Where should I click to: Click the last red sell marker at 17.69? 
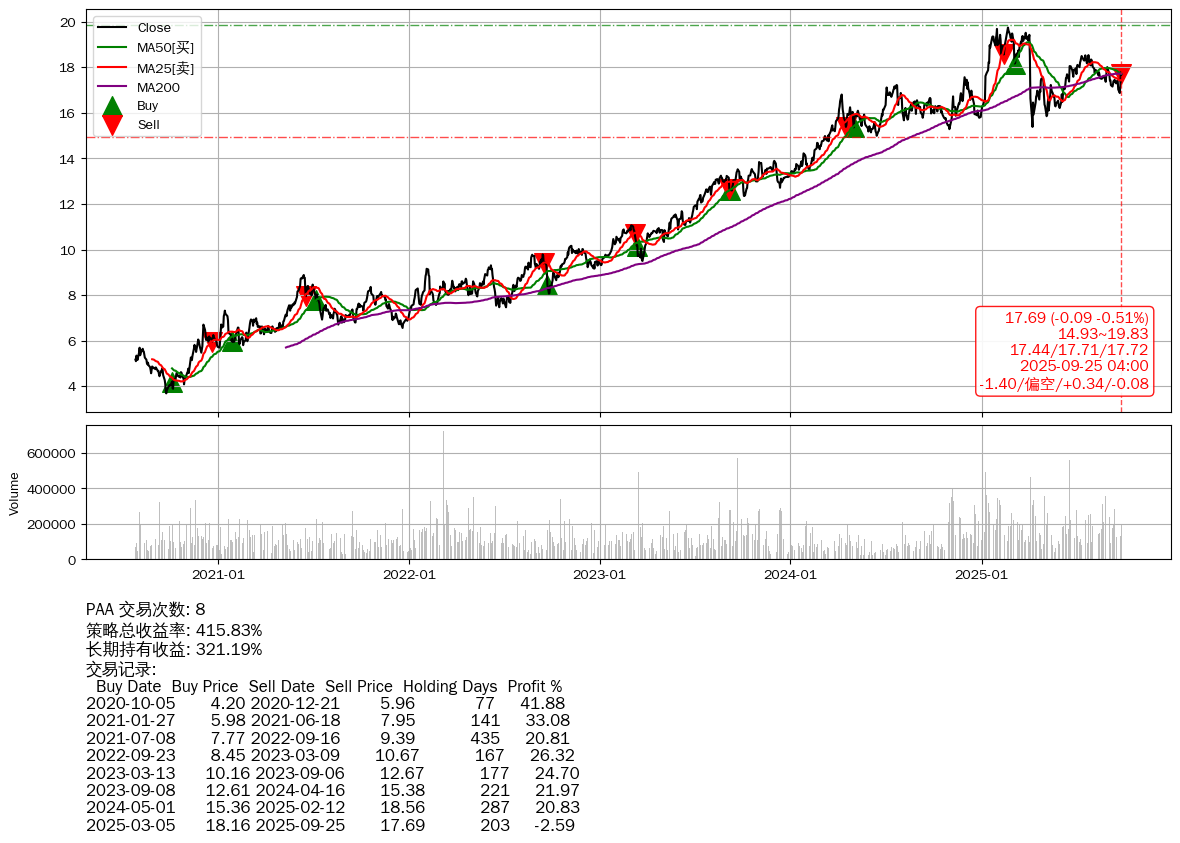coord(1121,74)
